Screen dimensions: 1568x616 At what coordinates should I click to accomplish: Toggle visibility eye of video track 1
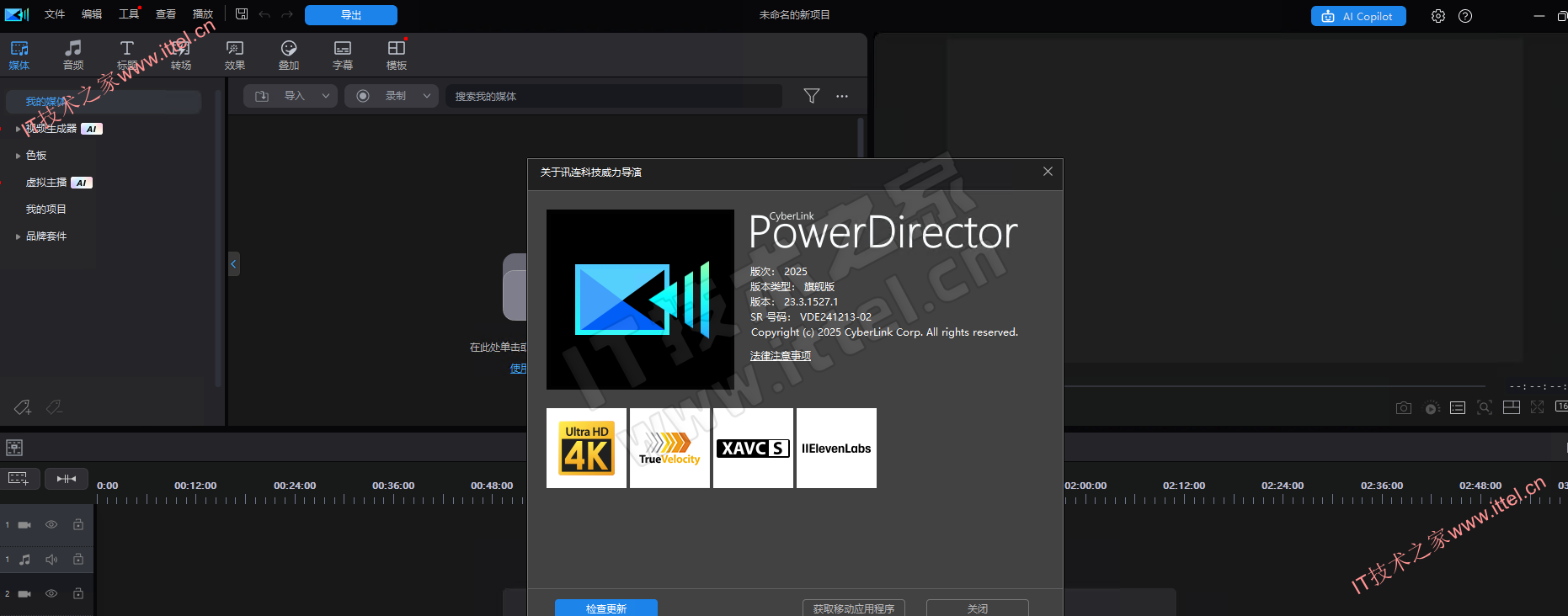click(51, 524)
